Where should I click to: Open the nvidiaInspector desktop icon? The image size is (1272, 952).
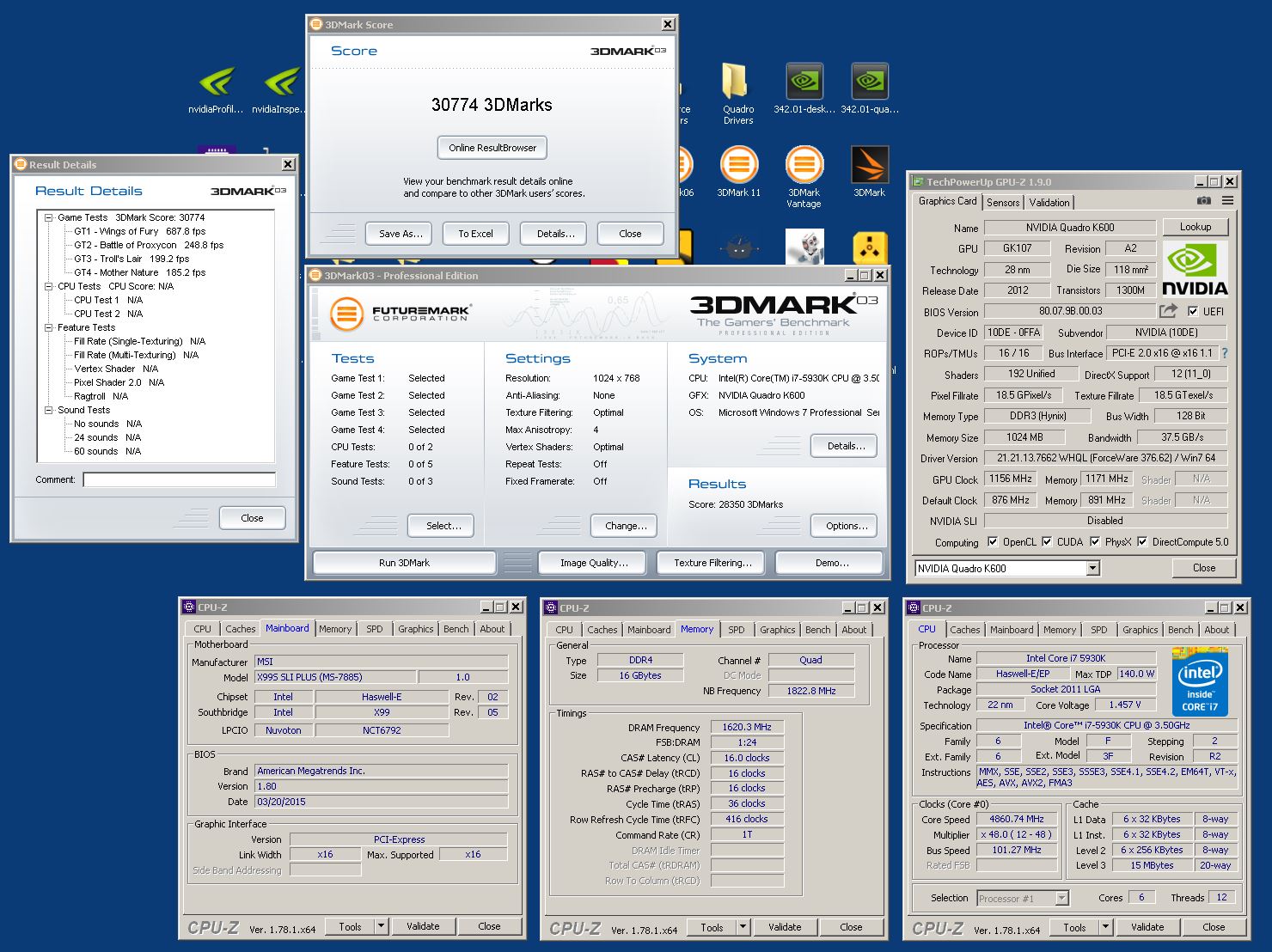[280, 89]
